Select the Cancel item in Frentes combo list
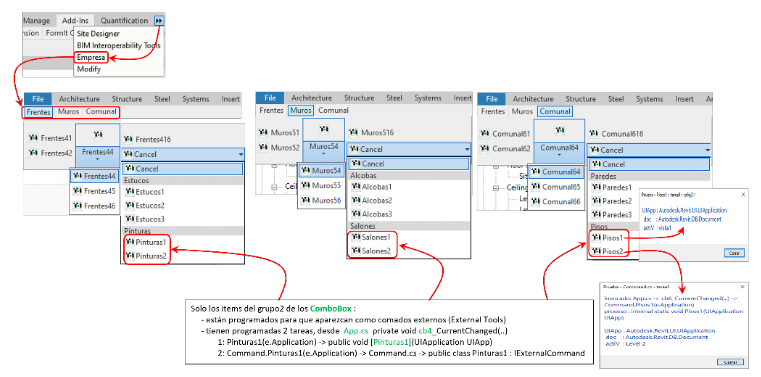The image size is (761, 377). 182,169
